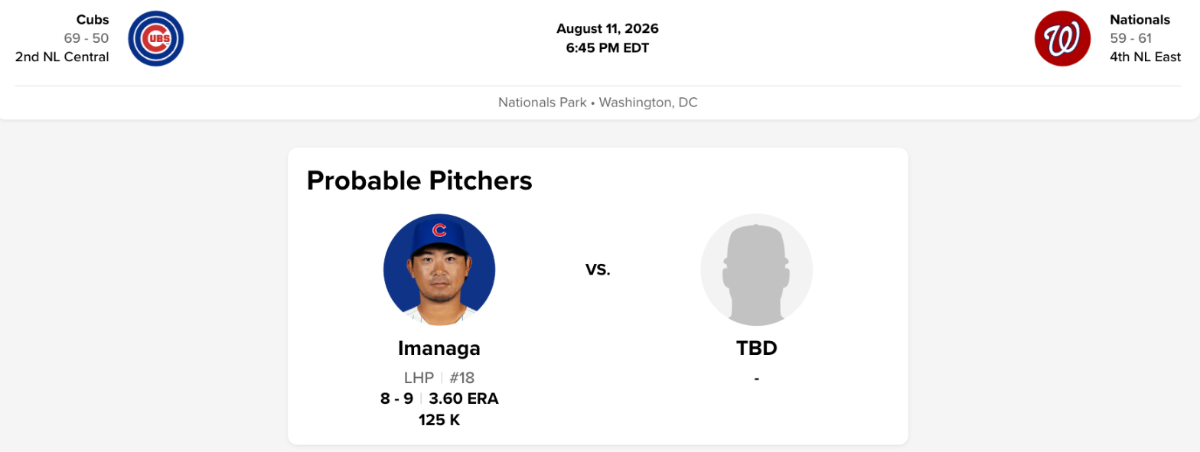Viewport: 1200px width, 452px height.
Task: Click the LHP #18 position info
Action: point(439,378)
